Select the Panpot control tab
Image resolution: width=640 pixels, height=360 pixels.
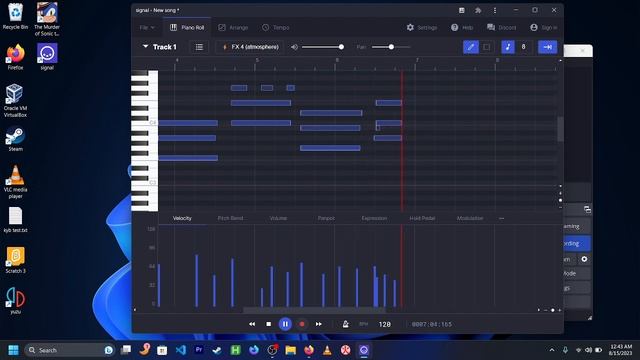pyautogui.click(x=326, y=218)
